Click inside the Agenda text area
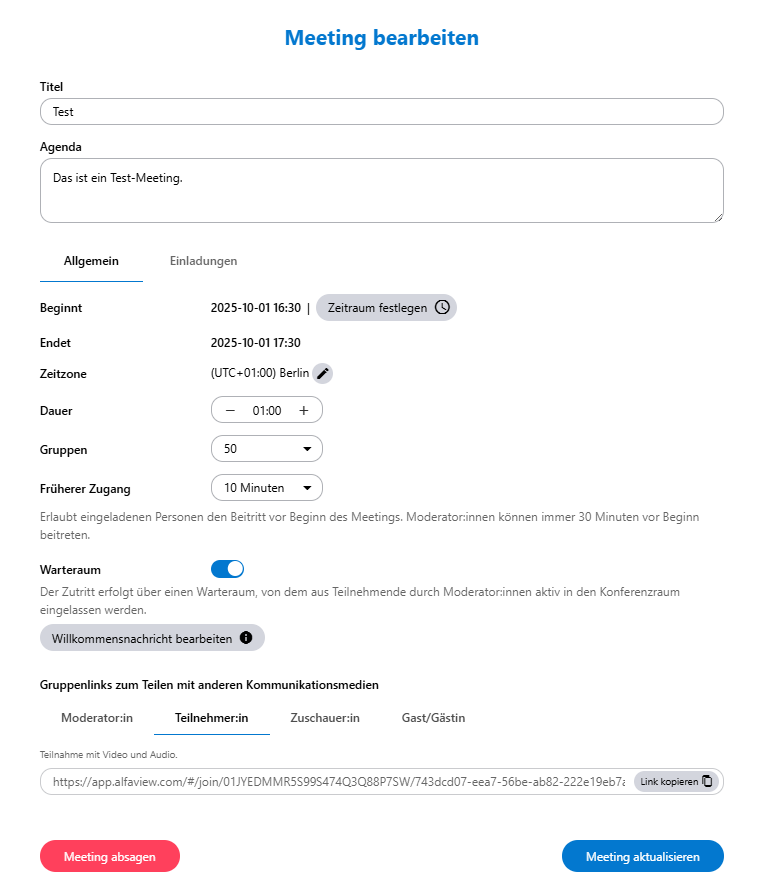768x885 pixels. pyautogui.click(x=381, y=190)
